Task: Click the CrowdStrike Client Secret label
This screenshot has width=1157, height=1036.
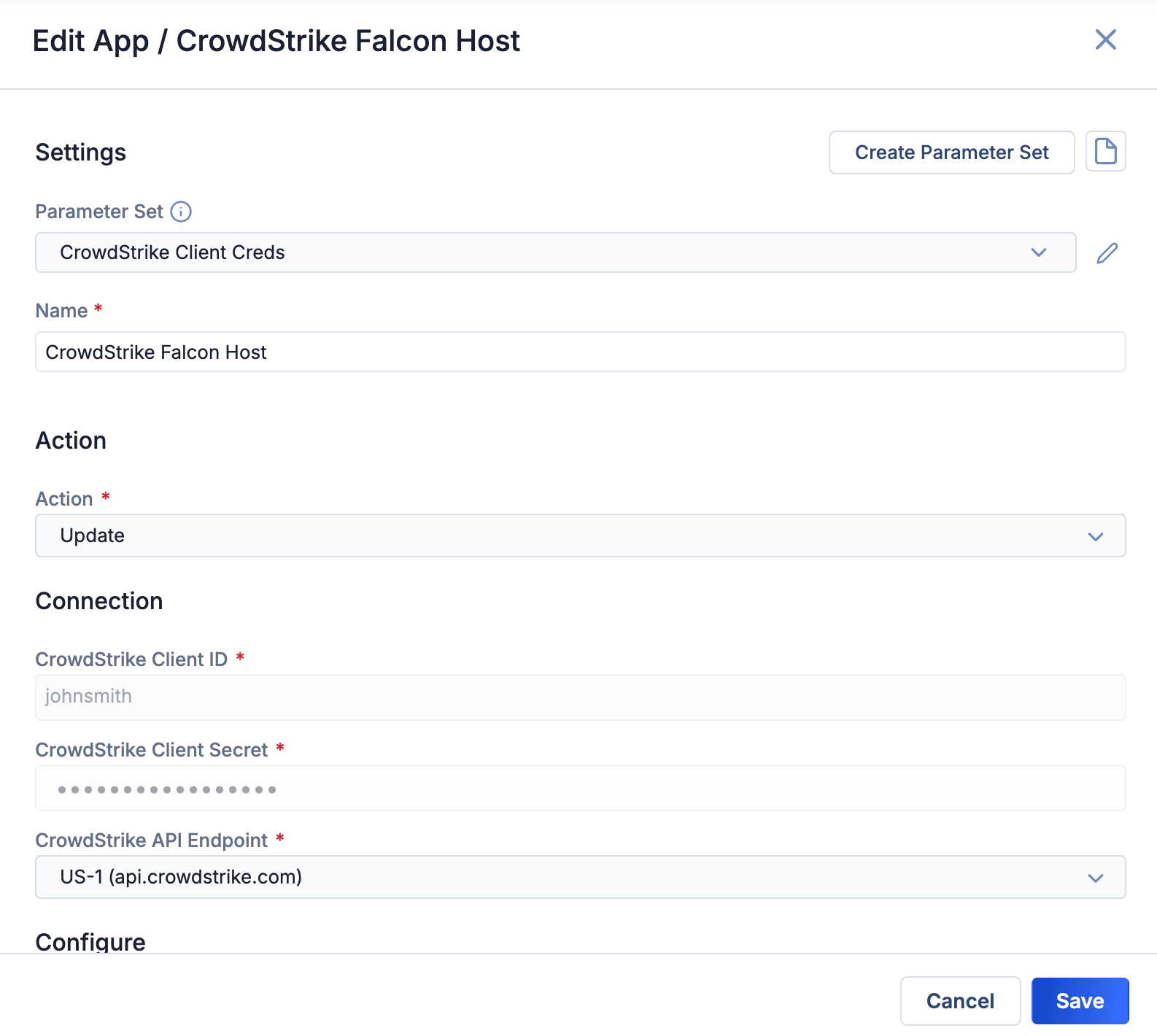Action: point(152,750)
